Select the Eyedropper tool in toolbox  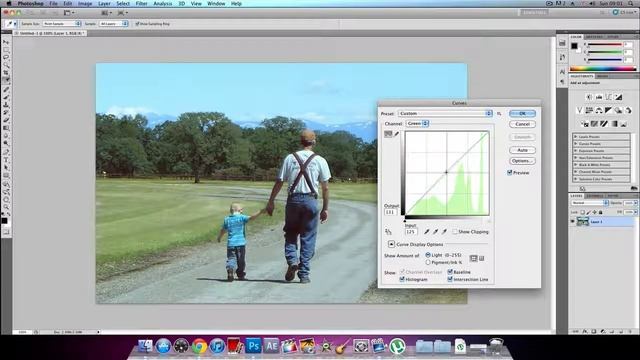click(6, 80)
